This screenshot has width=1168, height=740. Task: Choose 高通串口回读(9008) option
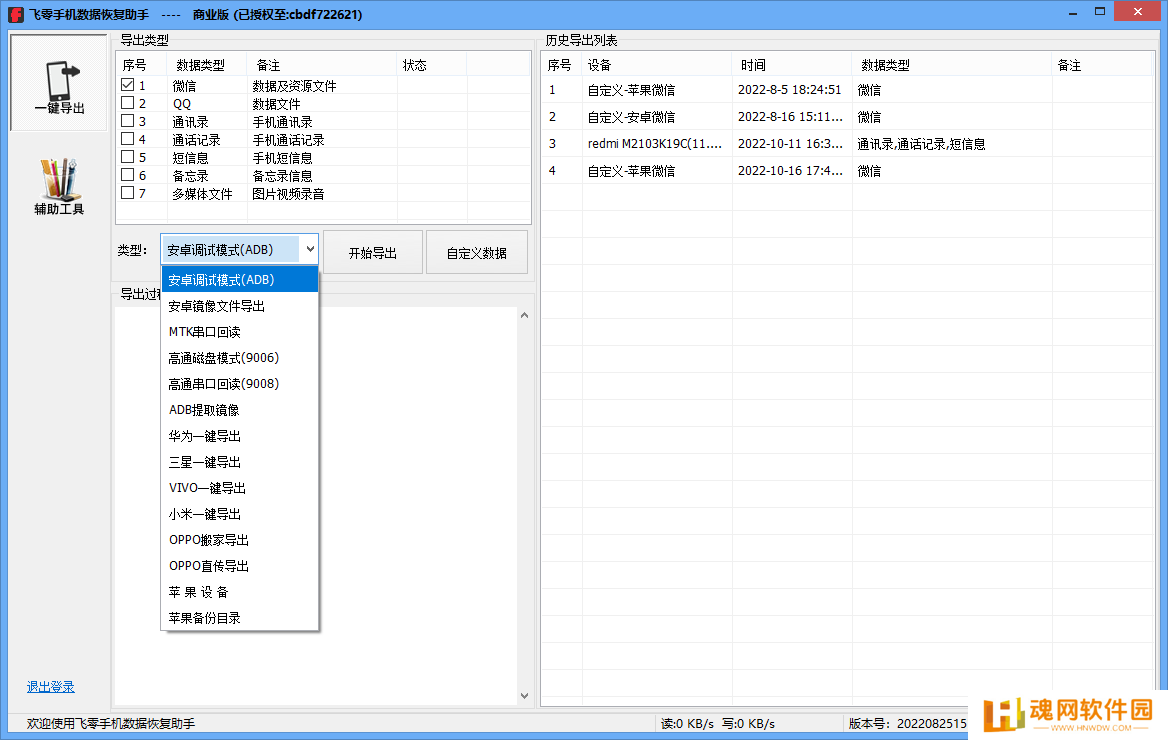point(240,384)
